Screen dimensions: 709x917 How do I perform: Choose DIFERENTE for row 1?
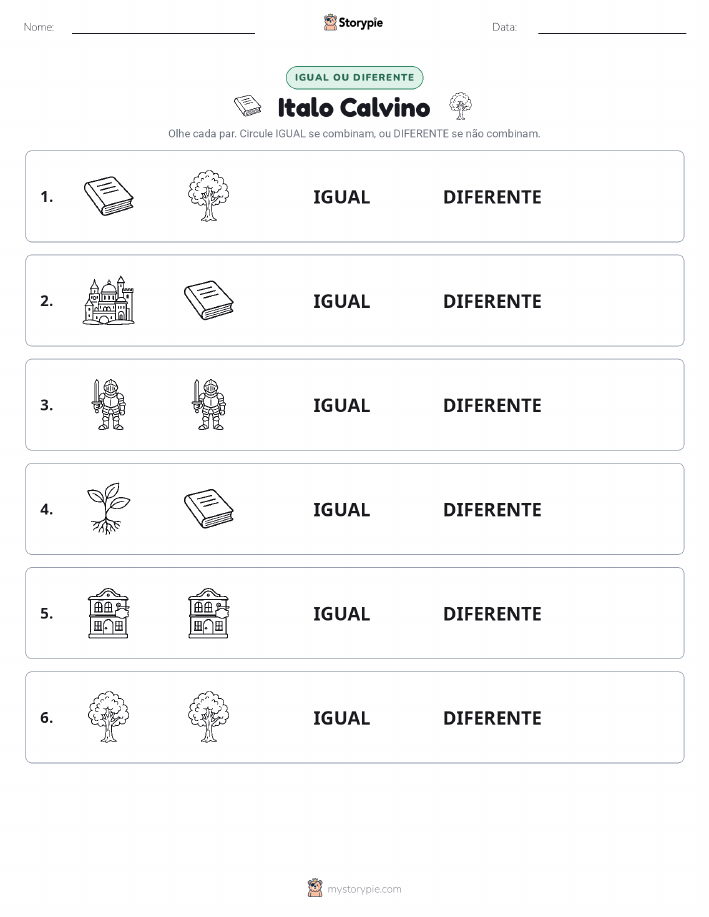(492, 197)
